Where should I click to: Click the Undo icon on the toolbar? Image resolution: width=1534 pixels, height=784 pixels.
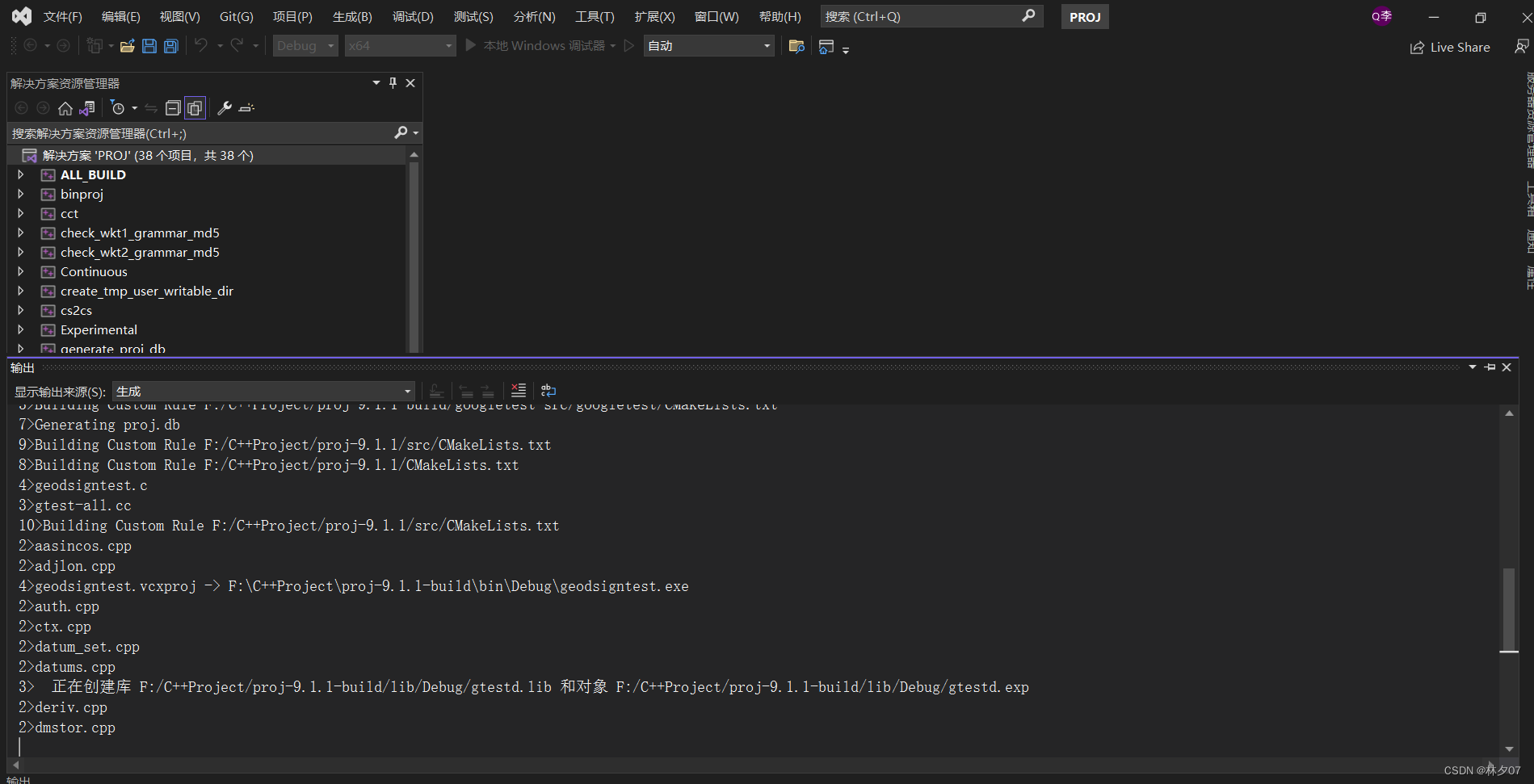(201, 46)
